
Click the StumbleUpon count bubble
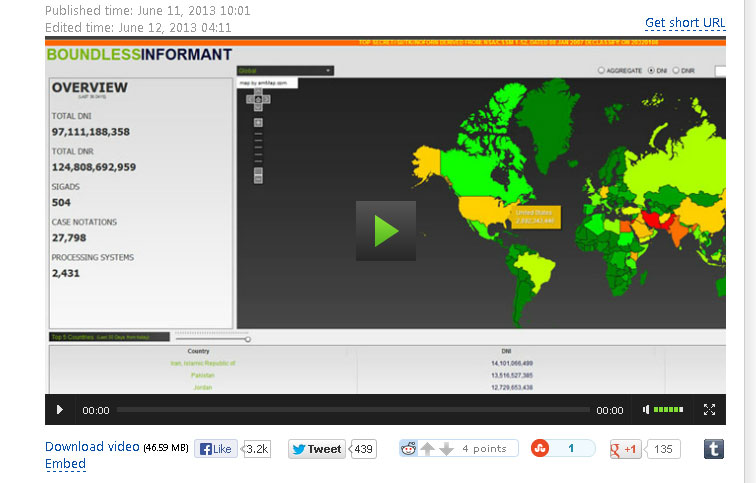[571, 448]
